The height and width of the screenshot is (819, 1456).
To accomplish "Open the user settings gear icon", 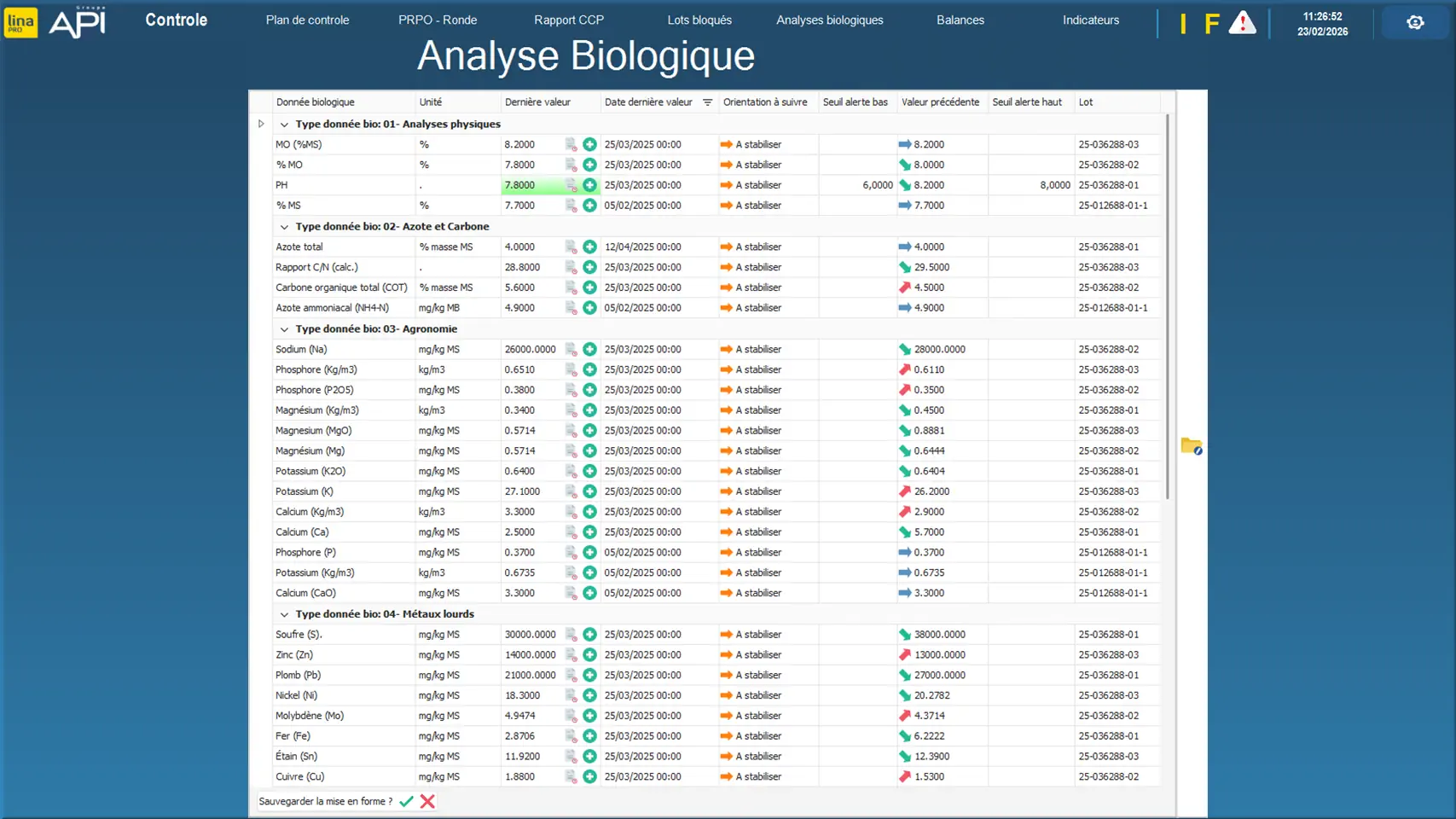I will coord(1415,23).
